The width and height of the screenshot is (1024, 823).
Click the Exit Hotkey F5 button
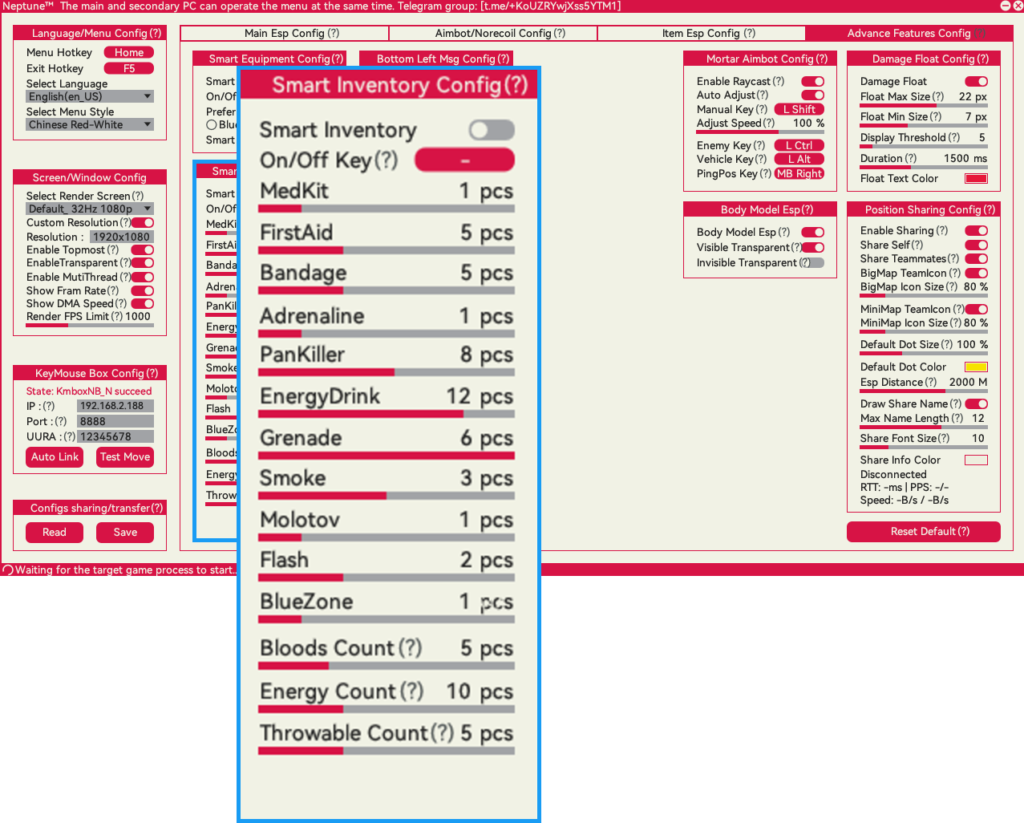click(x=129, y=69)
